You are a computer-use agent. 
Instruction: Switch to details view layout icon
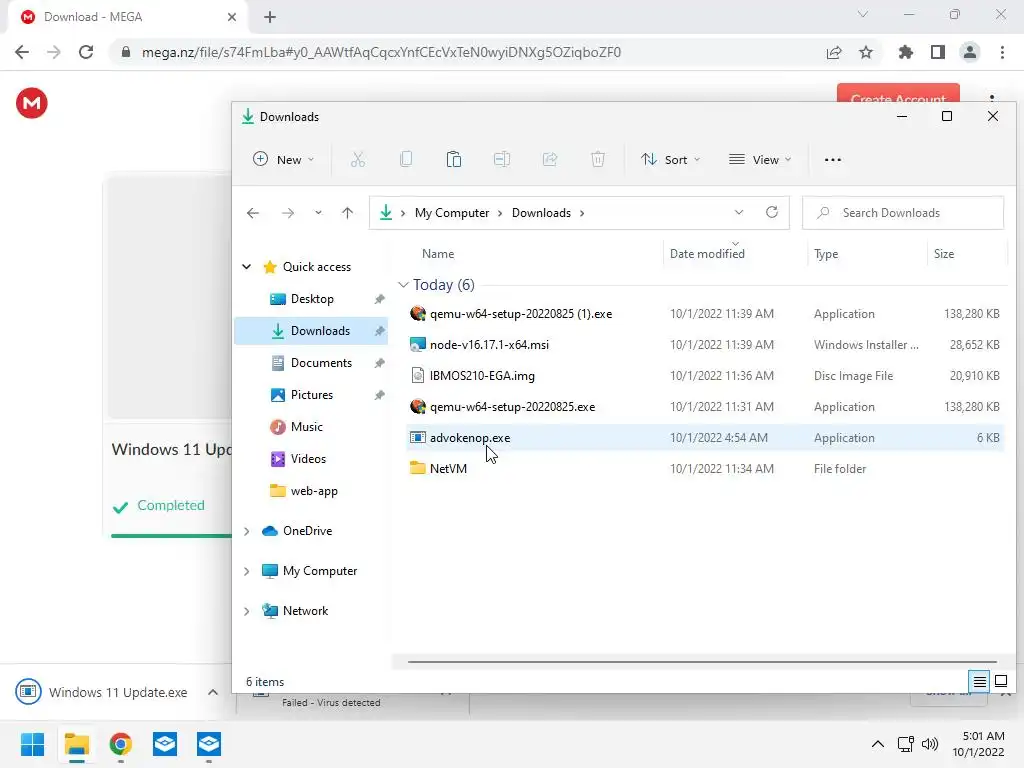click(x=980, y=682)
